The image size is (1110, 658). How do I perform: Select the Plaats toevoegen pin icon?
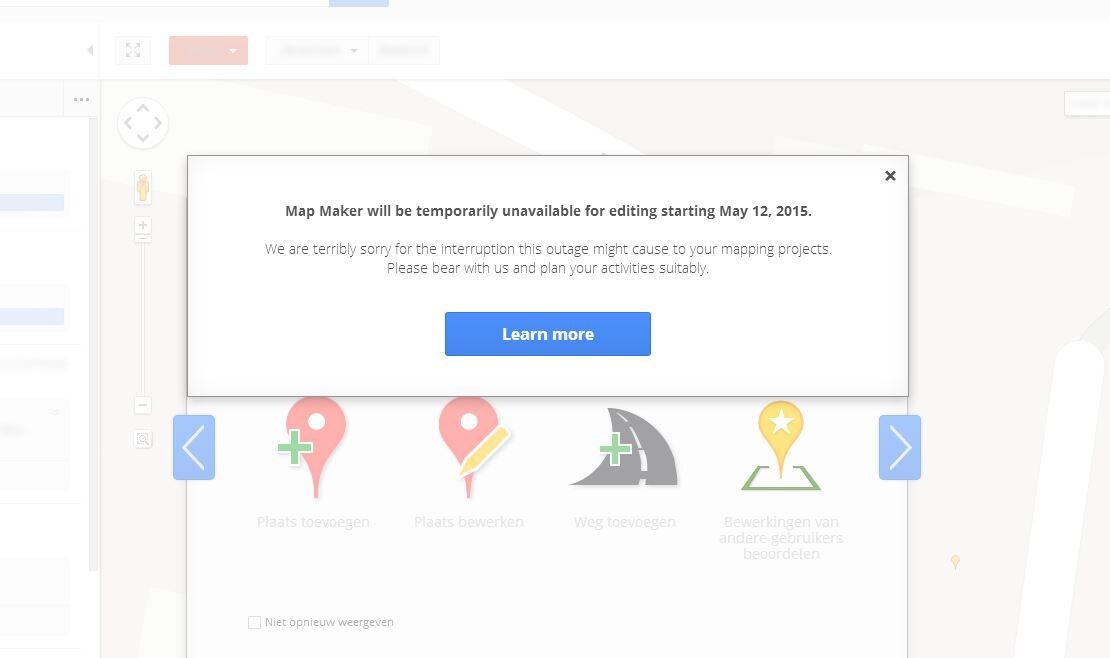[x=312, y=447]
